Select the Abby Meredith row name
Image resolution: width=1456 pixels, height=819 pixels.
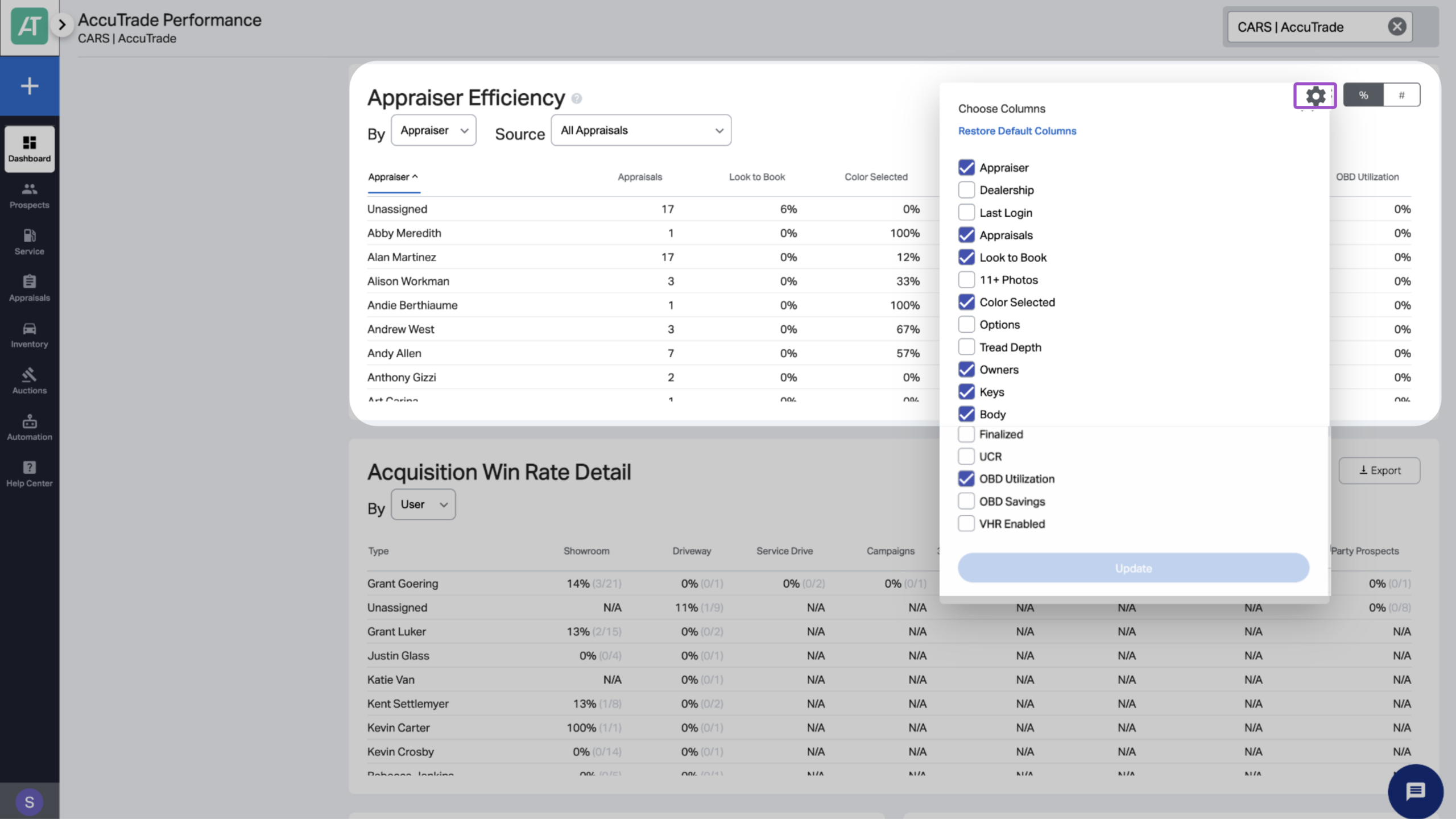[x=404, y=233]
